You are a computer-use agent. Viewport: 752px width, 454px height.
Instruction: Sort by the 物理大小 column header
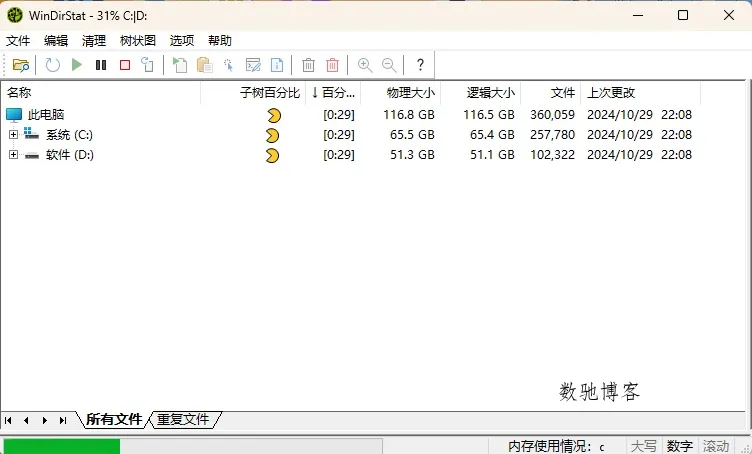coord(400,93)
